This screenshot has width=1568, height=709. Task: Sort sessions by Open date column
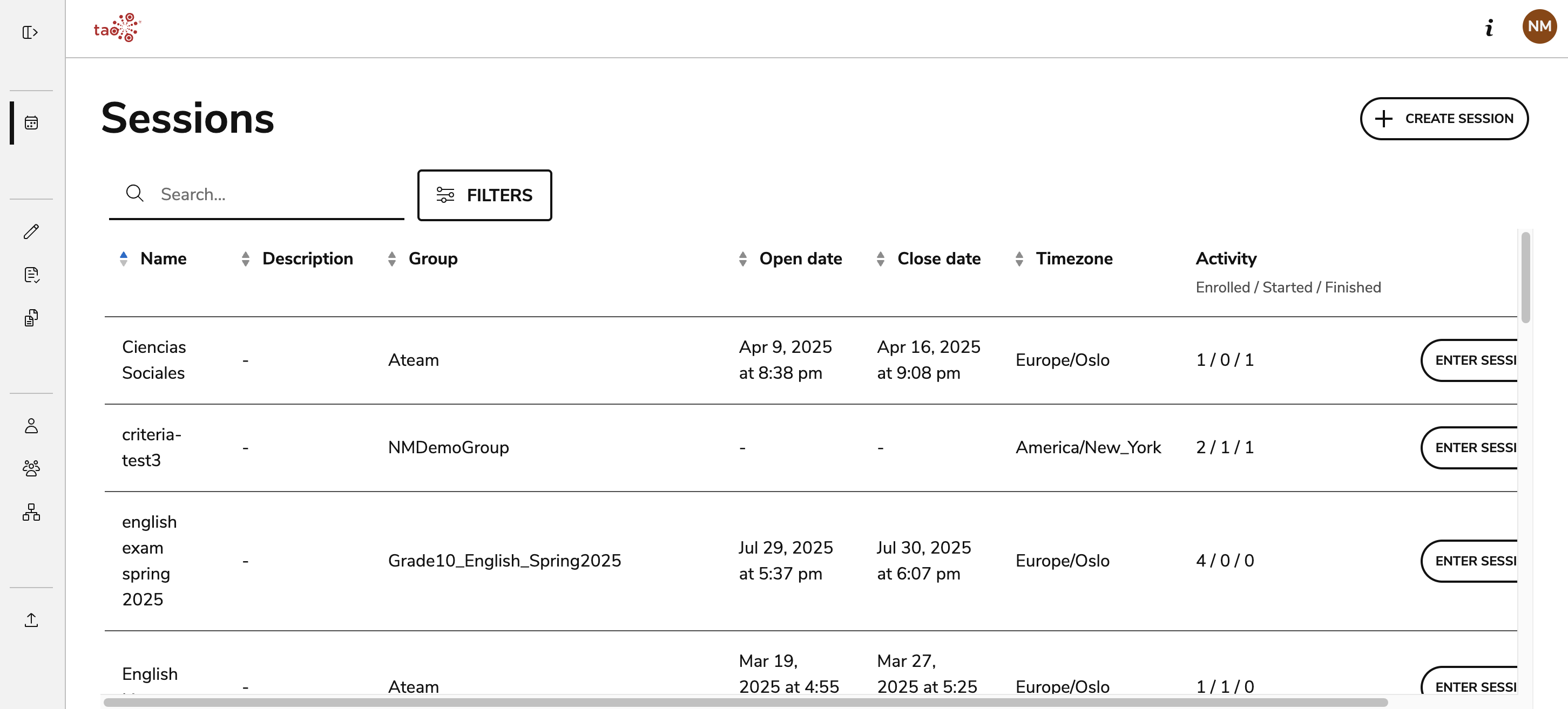(800, 258)
